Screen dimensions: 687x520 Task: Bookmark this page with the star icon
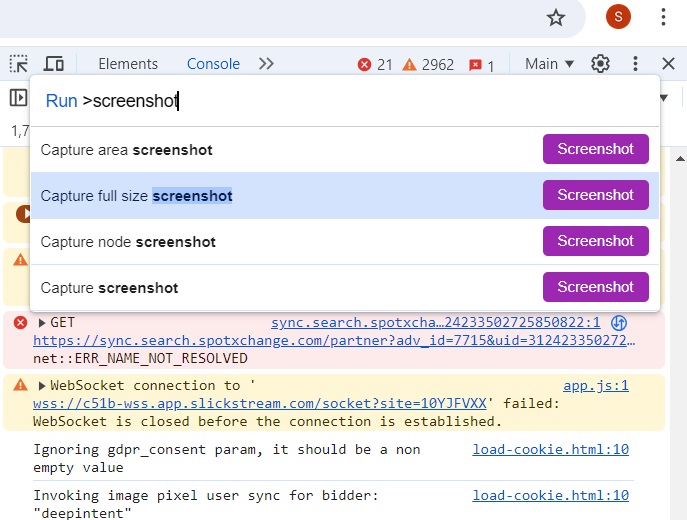pyautogui.click(x=556, y=18)
